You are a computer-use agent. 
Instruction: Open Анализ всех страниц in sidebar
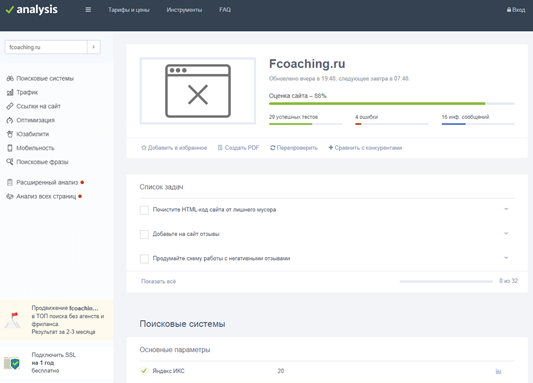[x=46, y=196]
